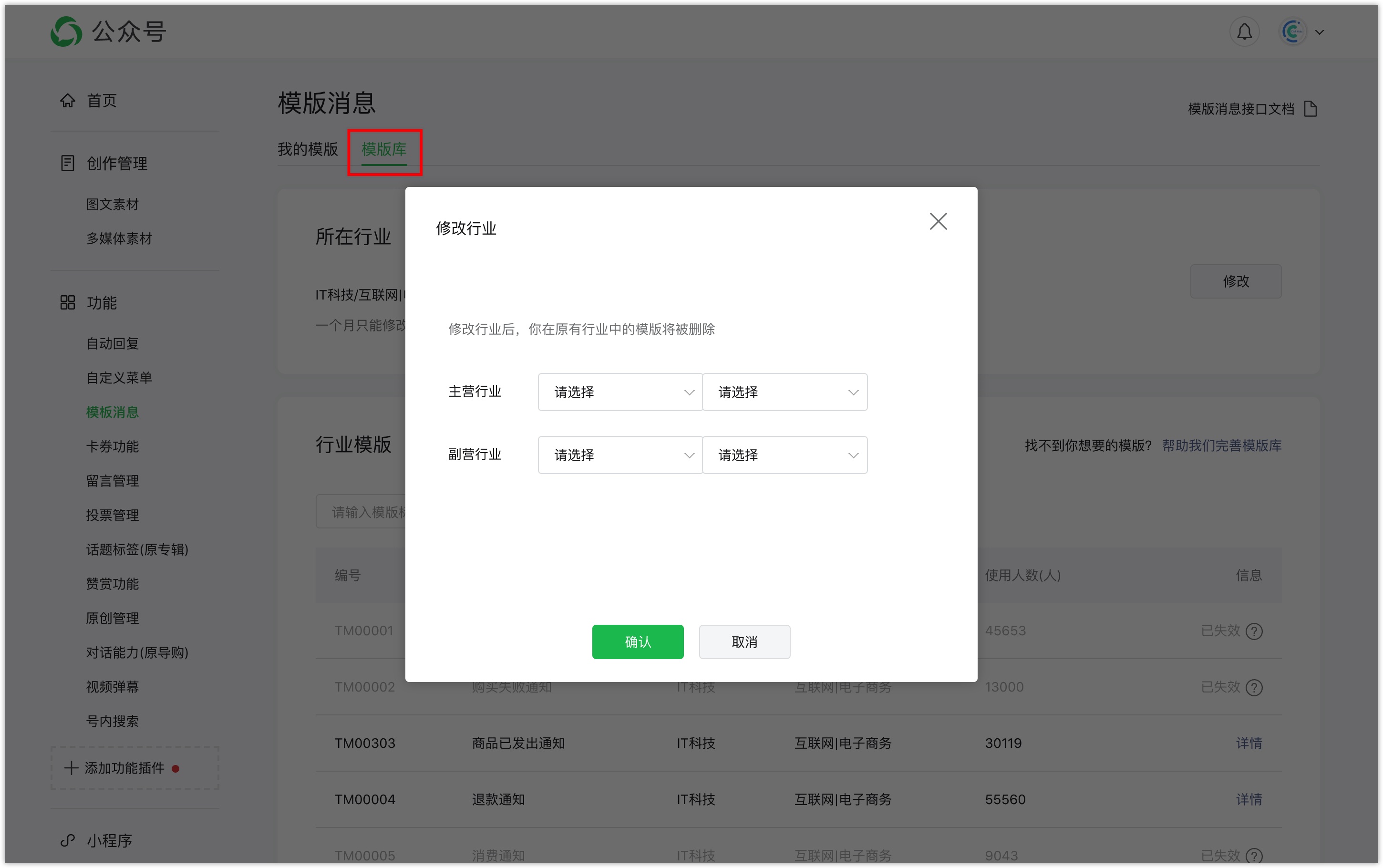Open 原创管理 in sidebar
Viewport: 1383px width, 868px height.
pos(113,618)
